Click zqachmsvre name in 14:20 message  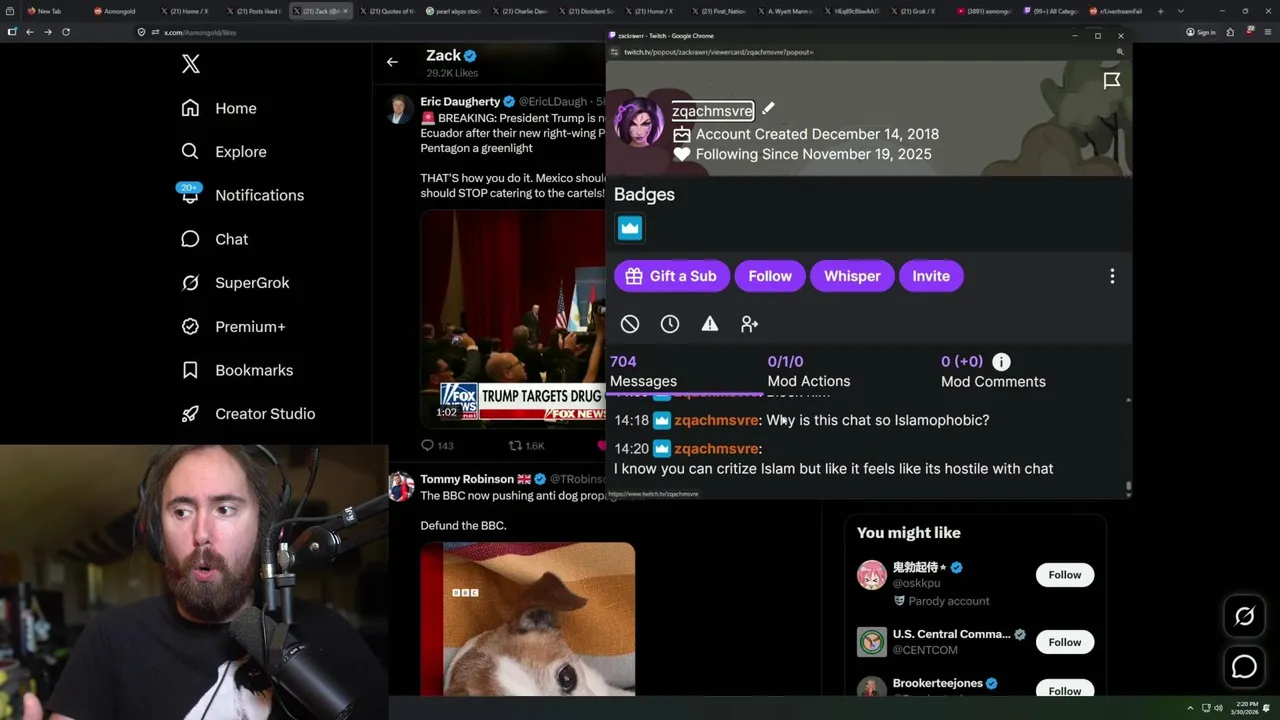[717, 448]
